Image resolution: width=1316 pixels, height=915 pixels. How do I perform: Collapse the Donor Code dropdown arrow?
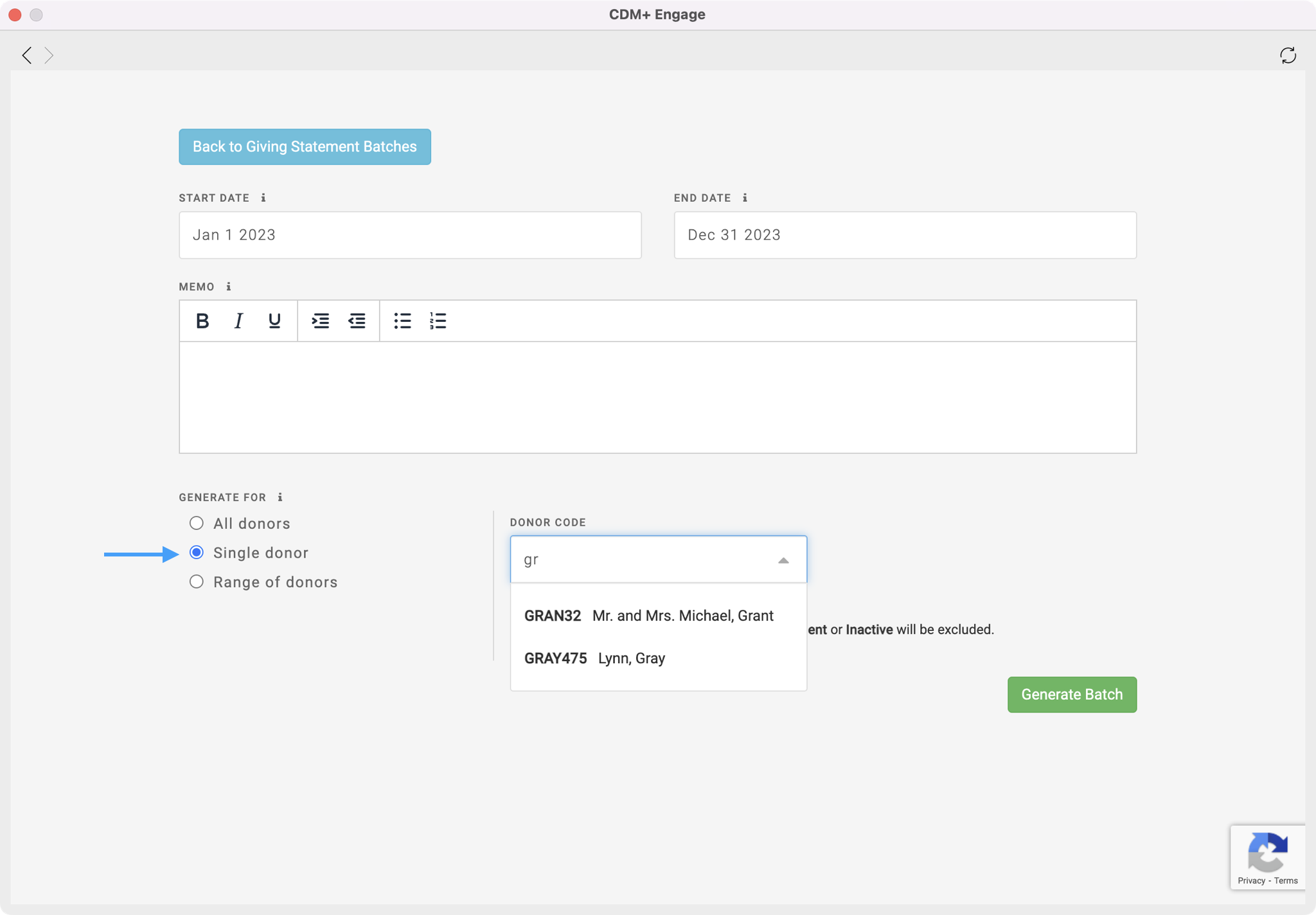[783, 560]
